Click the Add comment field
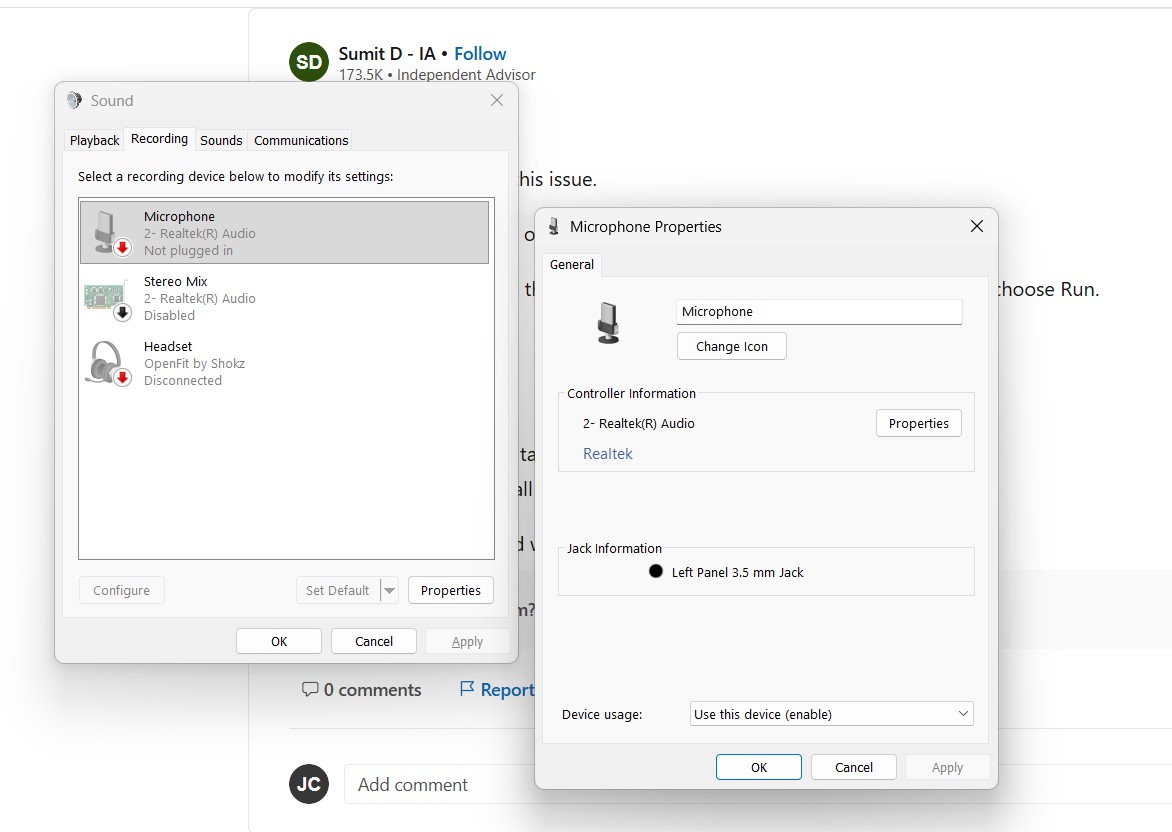Screen dimensions: 1172x832 441,784
